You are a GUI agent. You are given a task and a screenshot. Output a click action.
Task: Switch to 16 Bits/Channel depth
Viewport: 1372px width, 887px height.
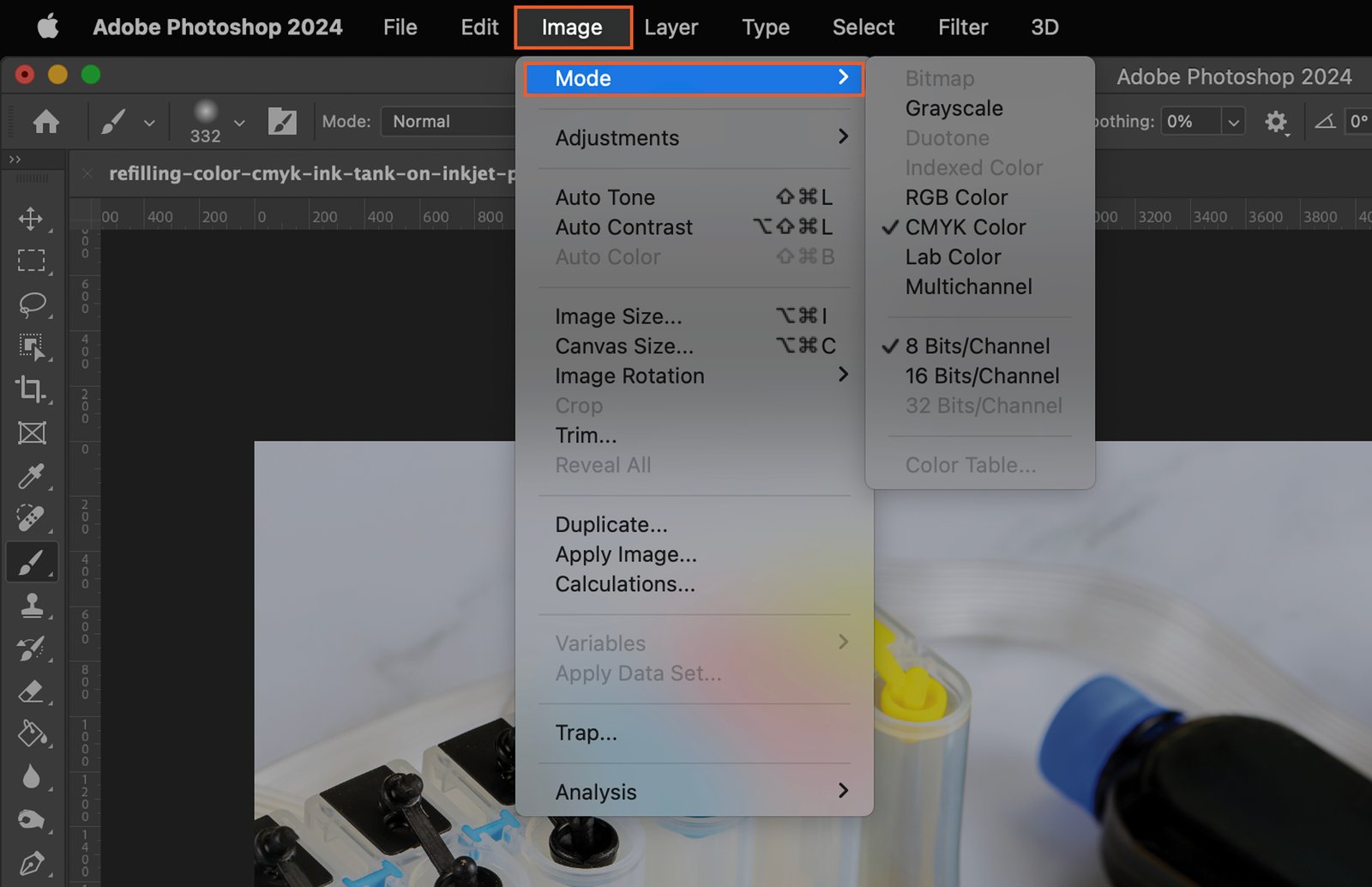(x=982, y=376)
